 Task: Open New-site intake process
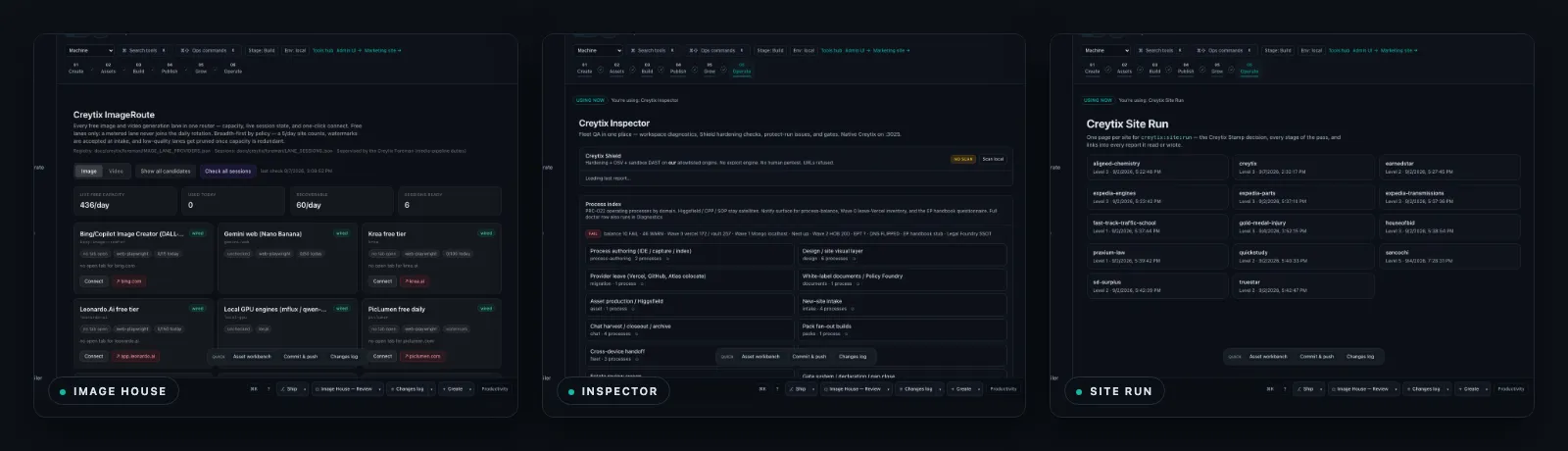coord(902,305)
